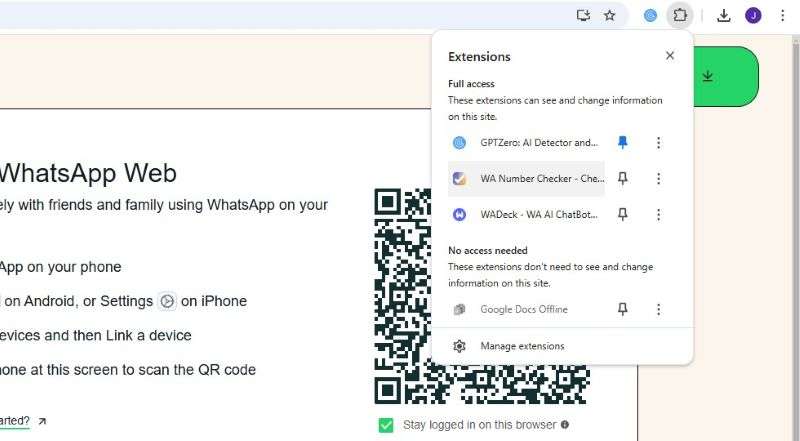Click the green download button on WhatsApp page

[725, 77]
